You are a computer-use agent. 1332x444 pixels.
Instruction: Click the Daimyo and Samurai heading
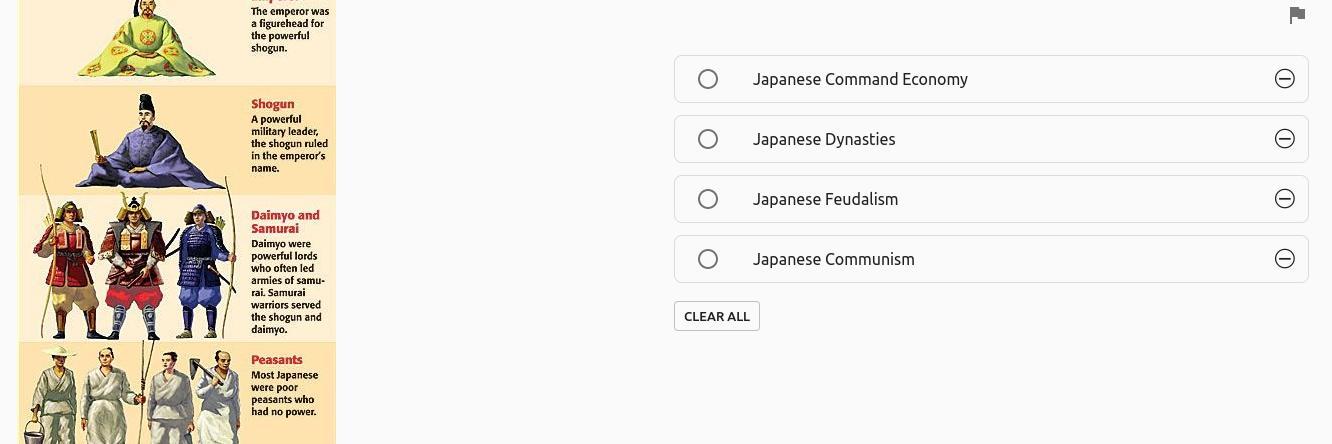coord(285,221)
